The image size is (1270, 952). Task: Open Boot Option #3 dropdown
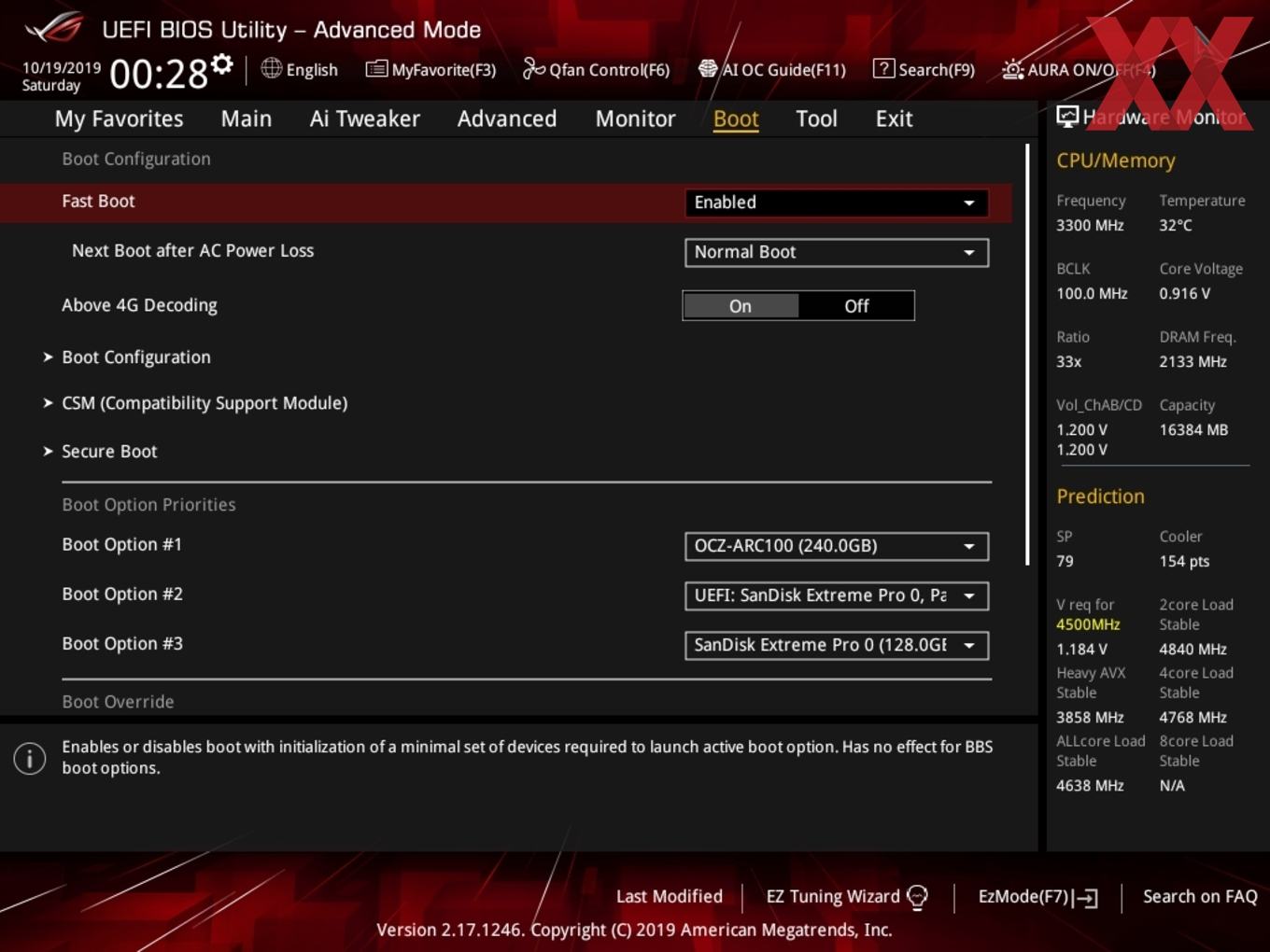tap(837, 645)
